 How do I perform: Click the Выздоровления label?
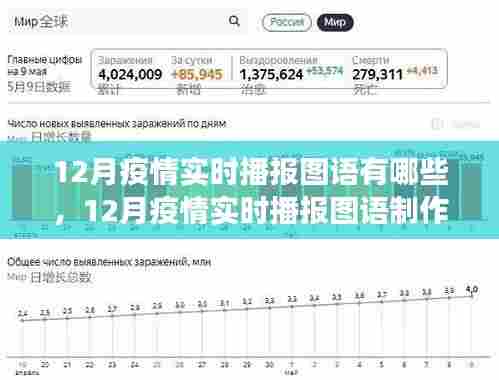pyautogui.click(x=278, y=60)
